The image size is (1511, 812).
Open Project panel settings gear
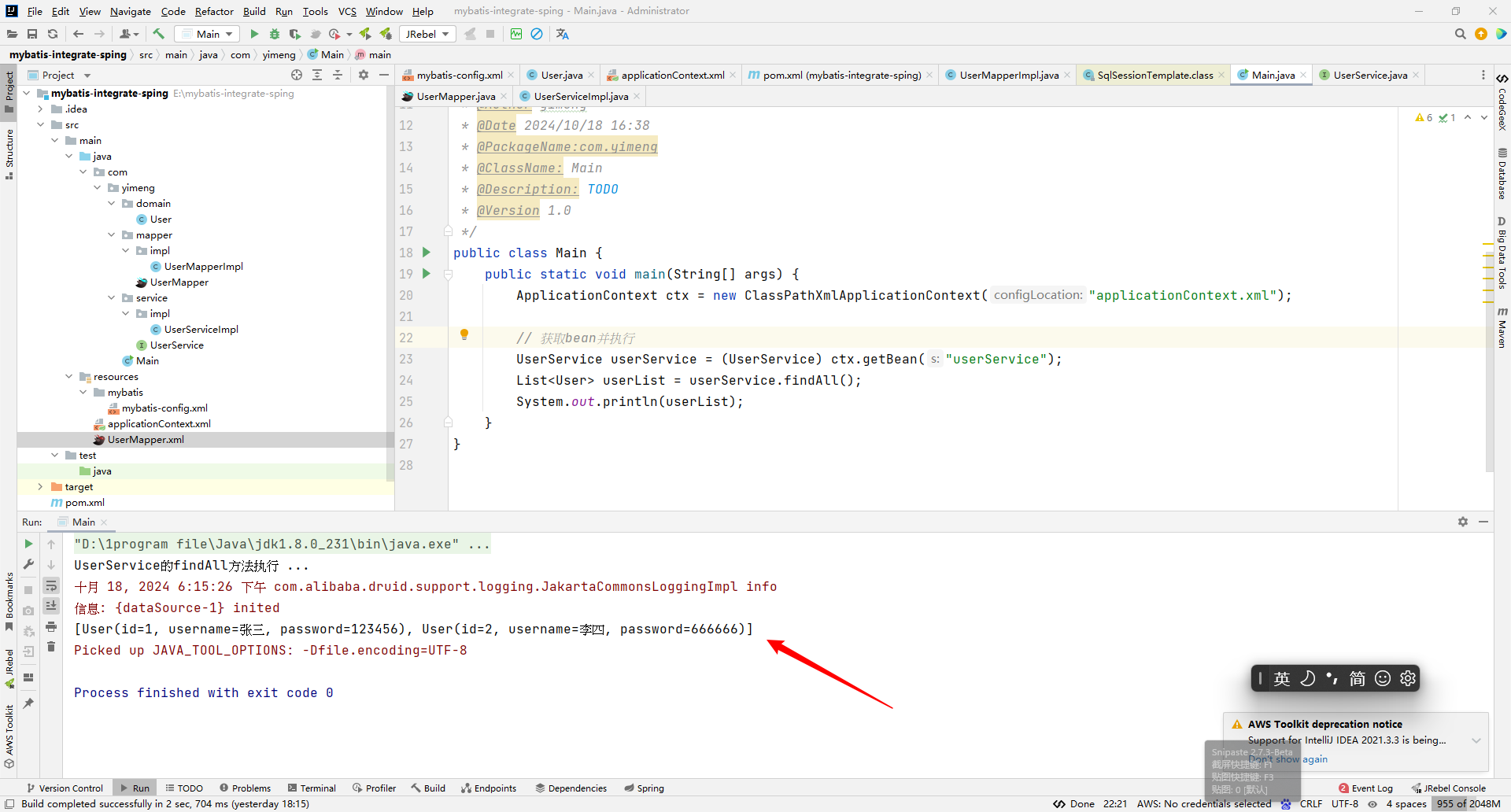364,75
